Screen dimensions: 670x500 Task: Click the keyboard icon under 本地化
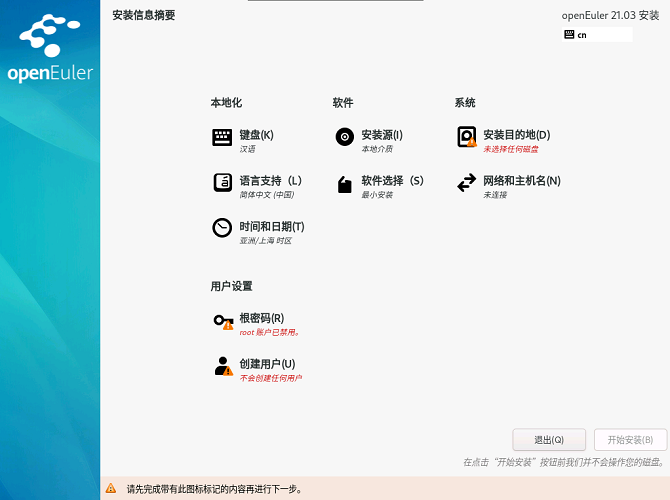tap(222, 138)
